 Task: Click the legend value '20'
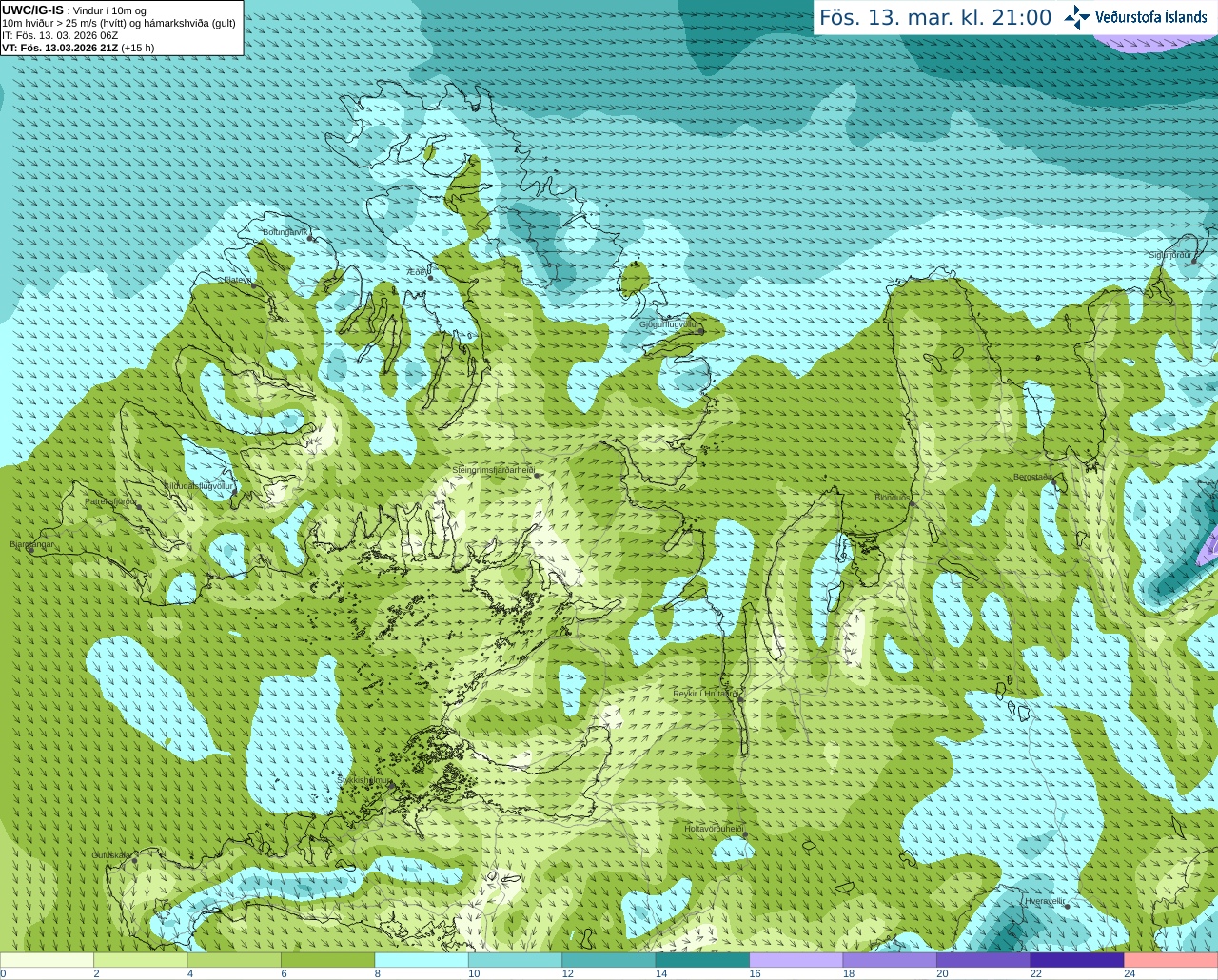pyautogui.click(x=942, y=973)
